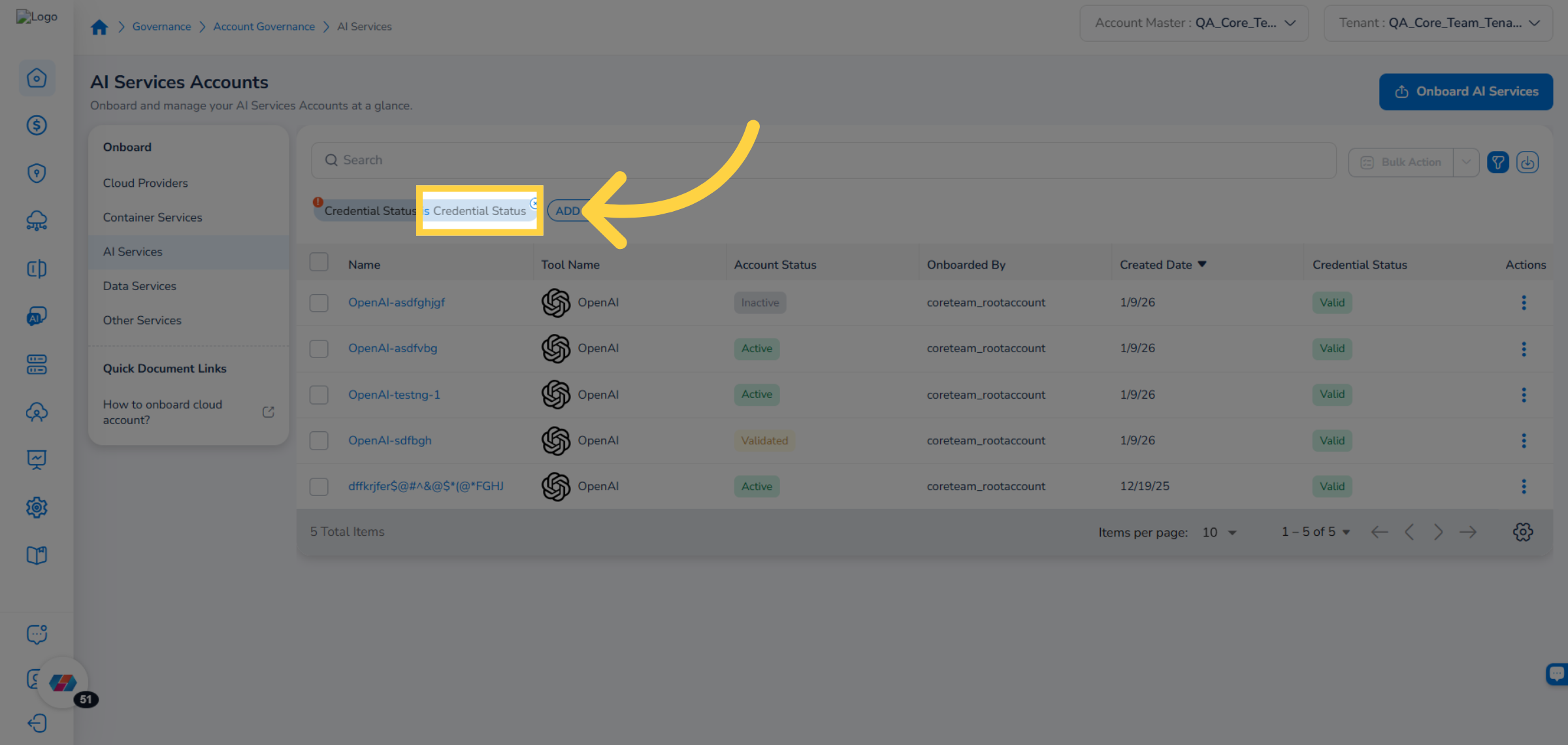
Task: Select AI Services in the Onboard menu
Action: click(133, 252)
